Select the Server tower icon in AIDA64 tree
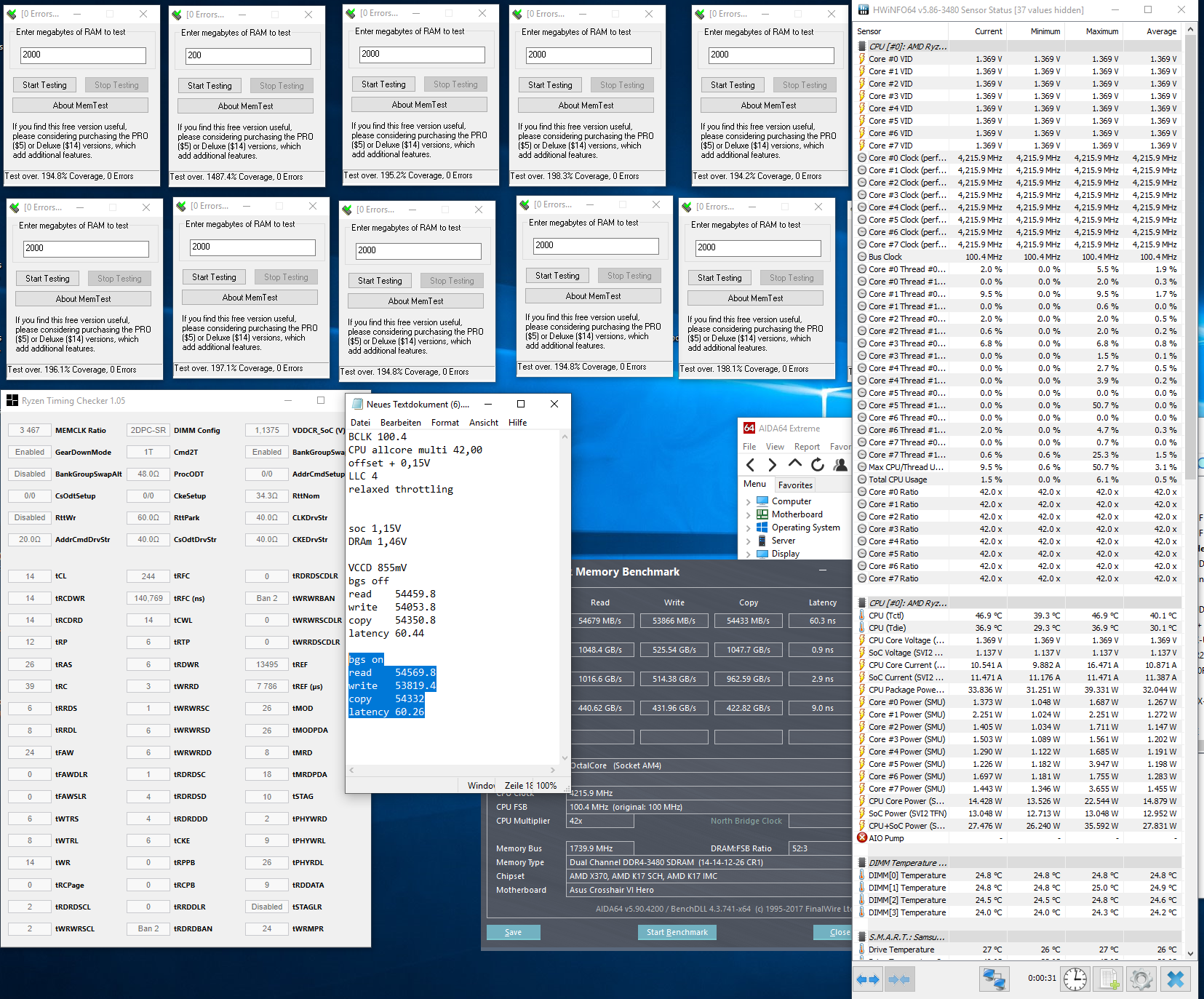This screenshot has height=999, width=1204. [762, 541]
